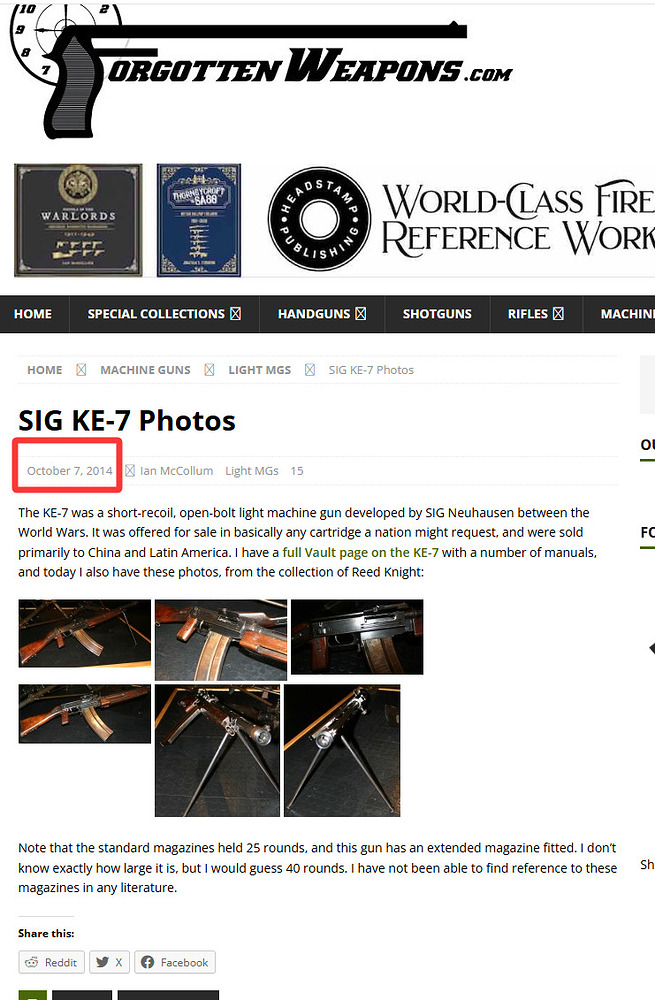Open the Shotguns menu item
This screenshot has height=1000, width=655.
437,314
